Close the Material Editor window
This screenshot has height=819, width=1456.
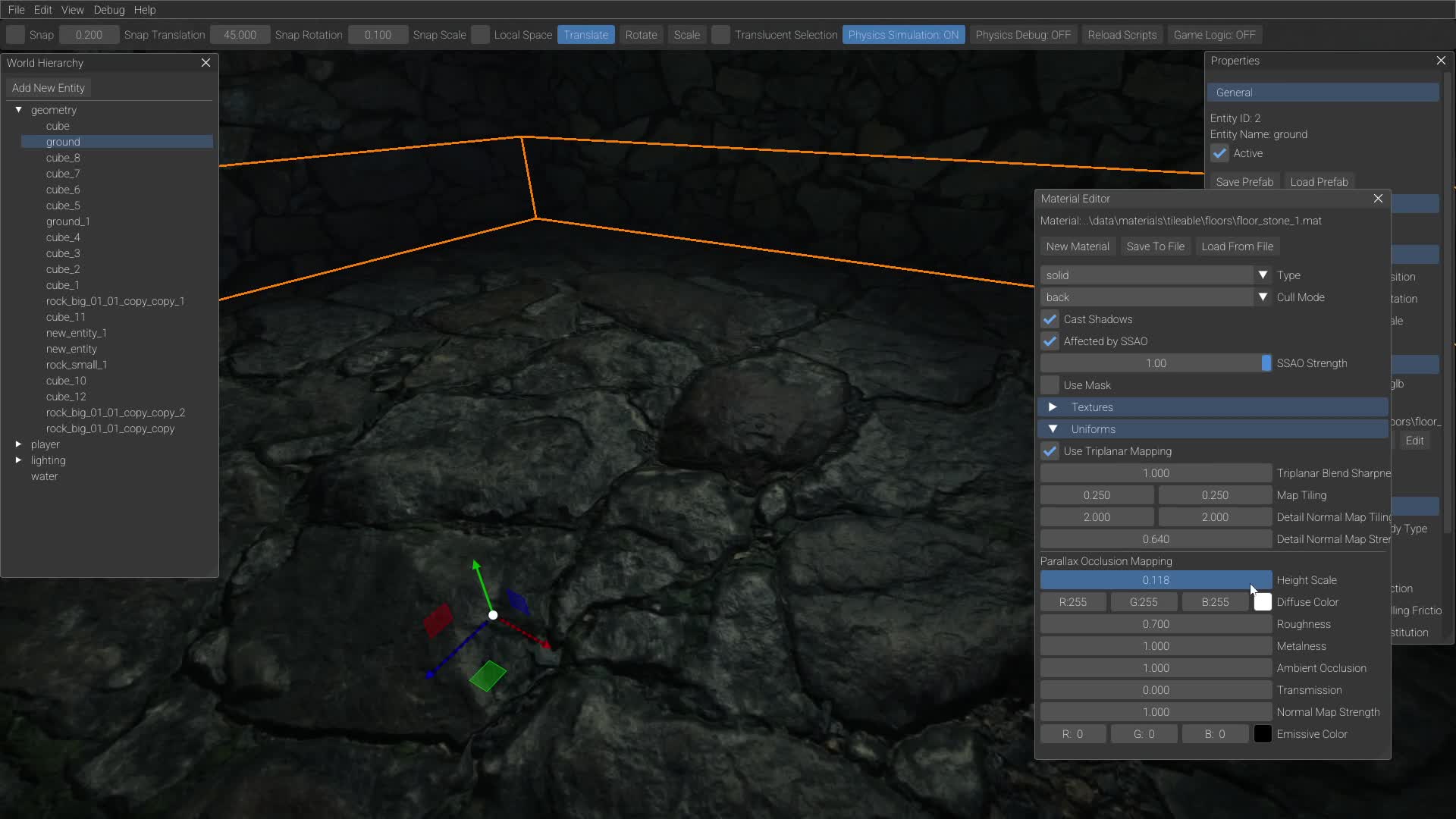[1378, 199]
